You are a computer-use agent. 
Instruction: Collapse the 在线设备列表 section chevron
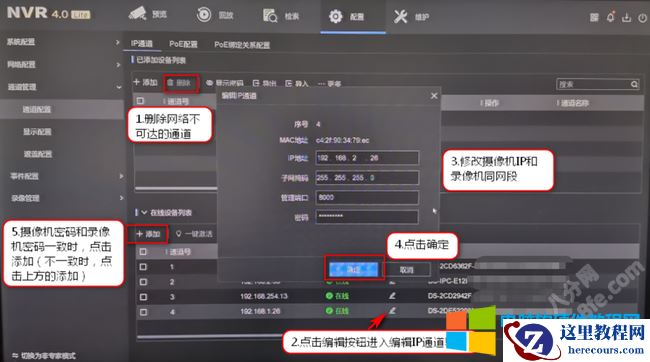(x=144, y=212)
